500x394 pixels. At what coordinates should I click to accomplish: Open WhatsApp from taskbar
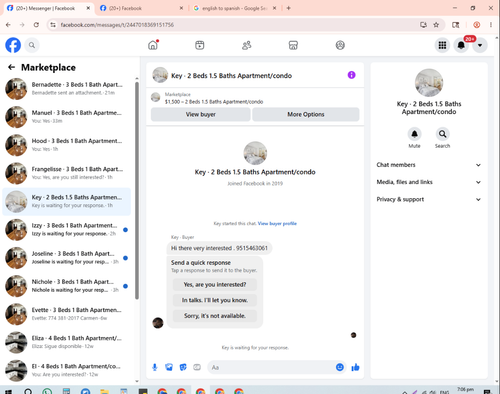click(x=47, y=392)
